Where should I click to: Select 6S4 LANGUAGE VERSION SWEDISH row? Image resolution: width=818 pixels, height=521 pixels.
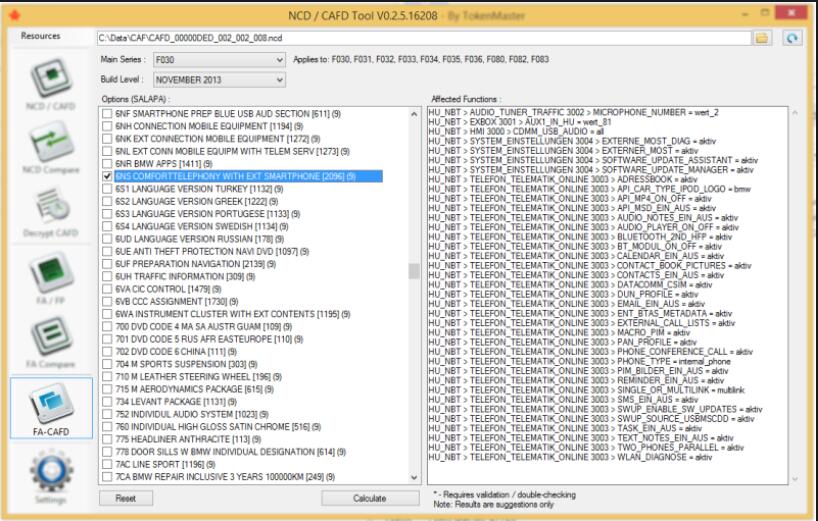point(201,226)
